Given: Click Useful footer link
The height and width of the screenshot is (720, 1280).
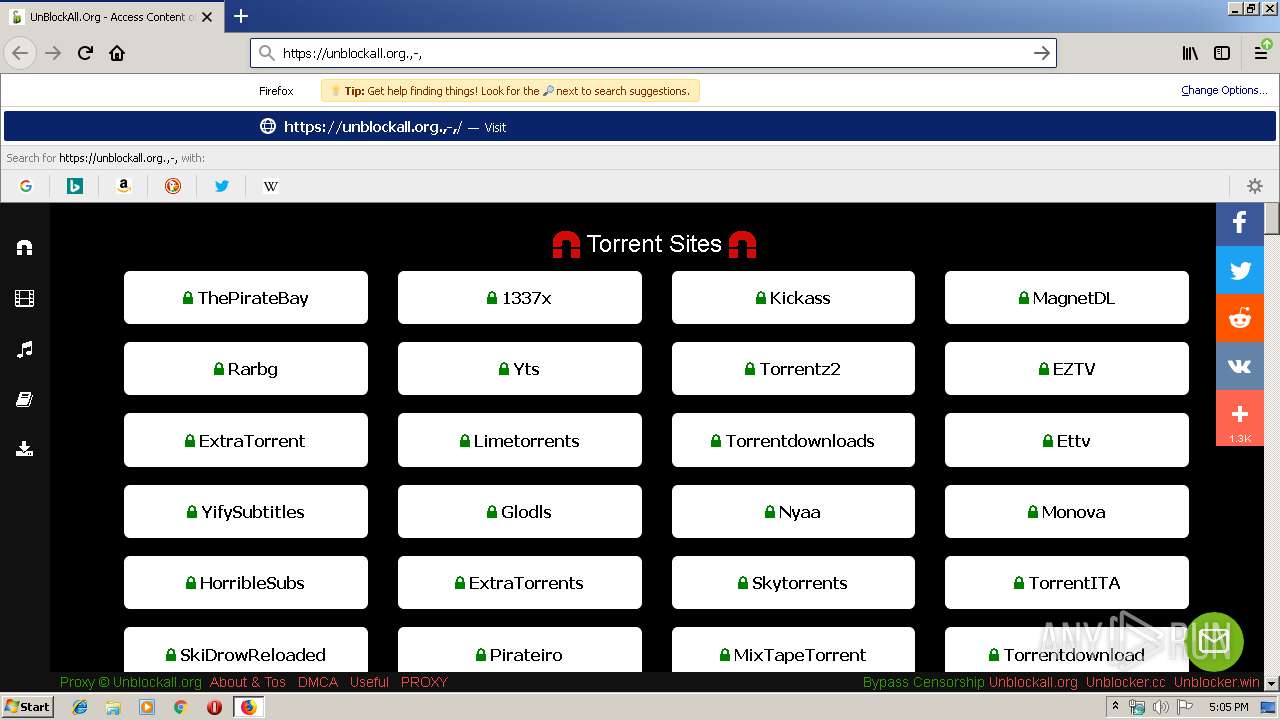Looking at the screenshot, I should [369, 682].
